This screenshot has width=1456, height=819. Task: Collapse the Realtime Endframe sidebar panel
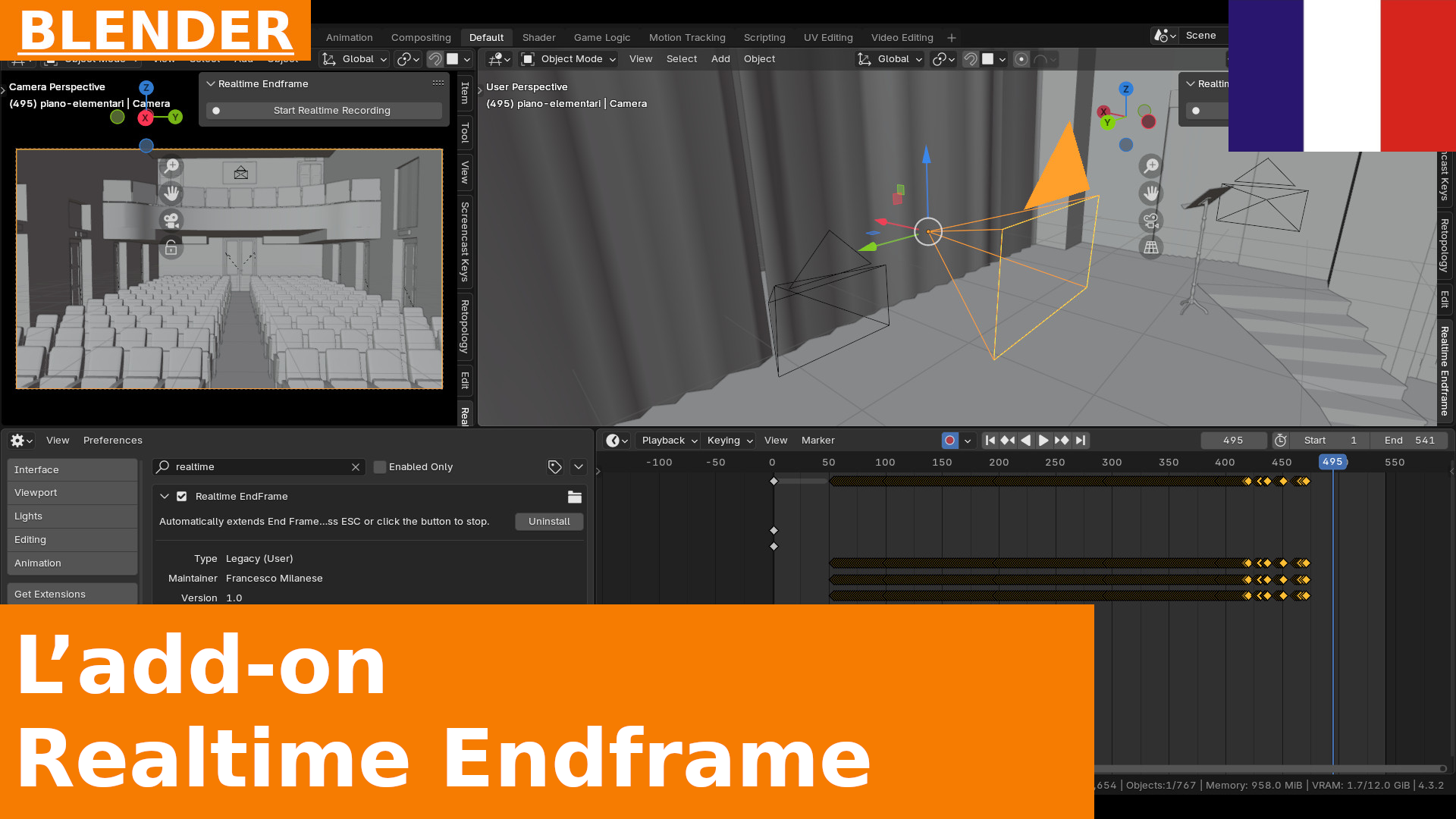[211, 84]
